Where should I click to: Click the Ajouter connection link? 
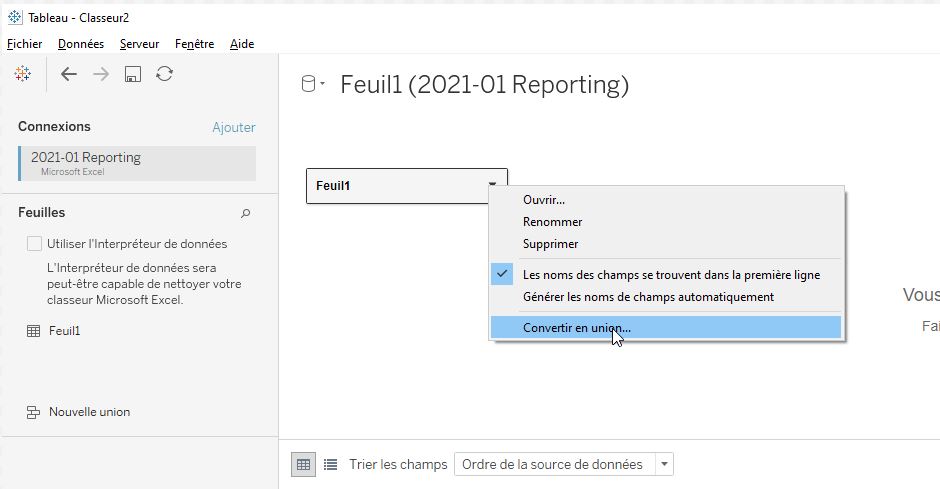234,127
